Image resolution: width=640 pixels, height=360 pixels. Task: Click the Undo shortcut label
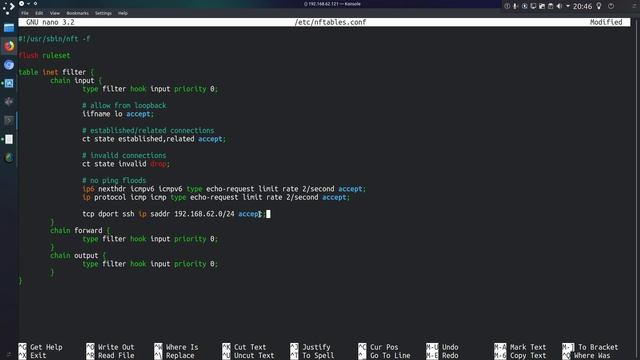[x=450, y=347]
